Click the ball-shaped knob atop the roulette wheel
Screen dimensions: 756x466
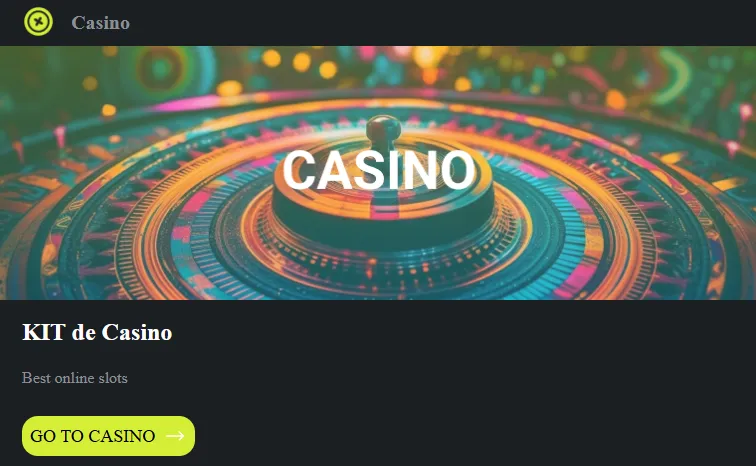384,129
